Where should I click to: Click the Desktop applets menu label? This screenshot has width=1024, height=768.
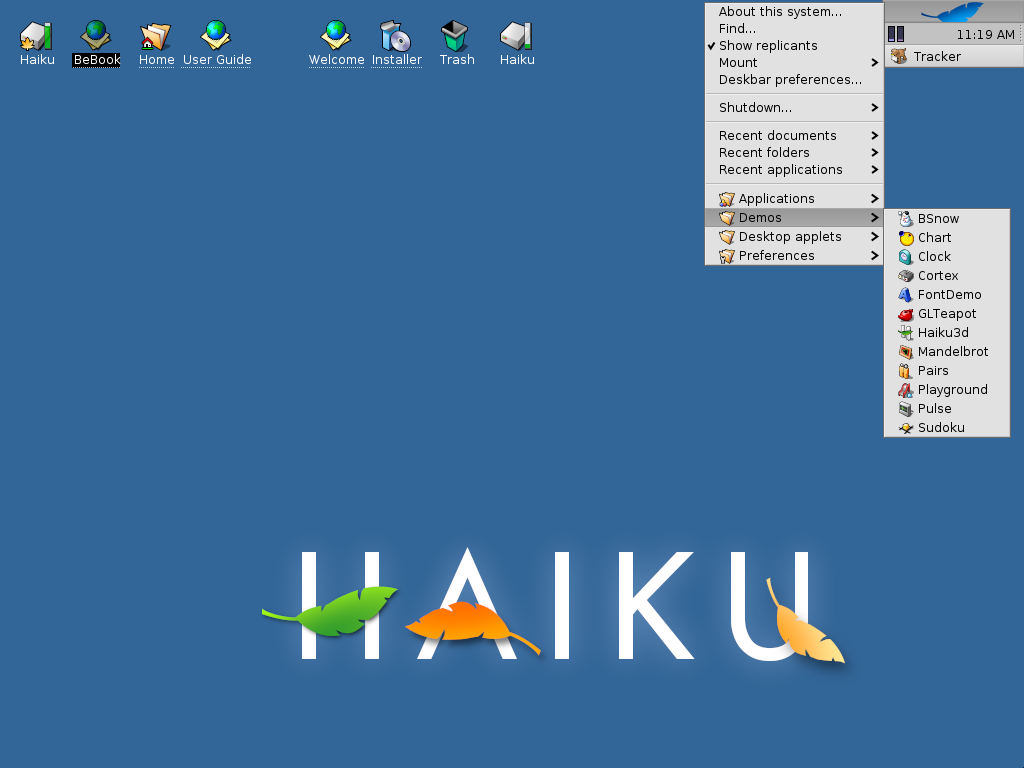point(790,237)
